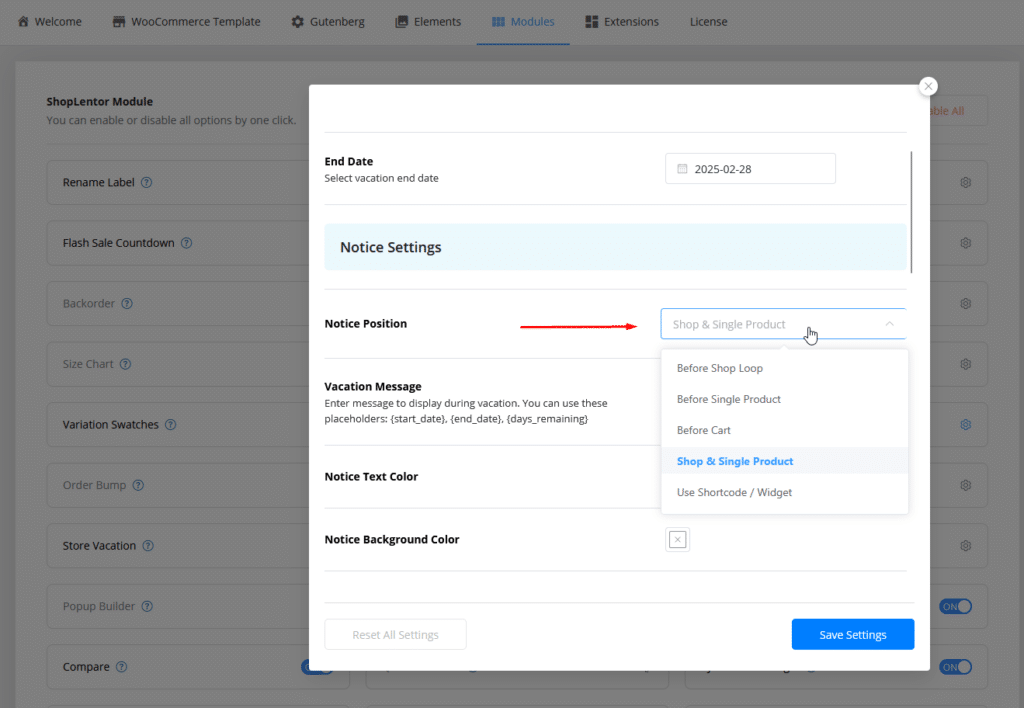Click help icon next to Size Chart

click(125, 364)
